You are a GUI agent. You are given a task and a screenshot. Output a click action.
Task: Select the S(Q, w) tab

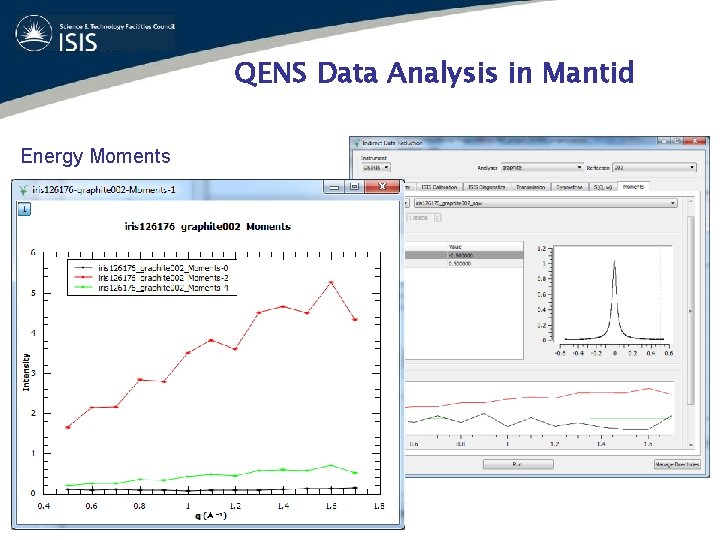pos(602,187)
